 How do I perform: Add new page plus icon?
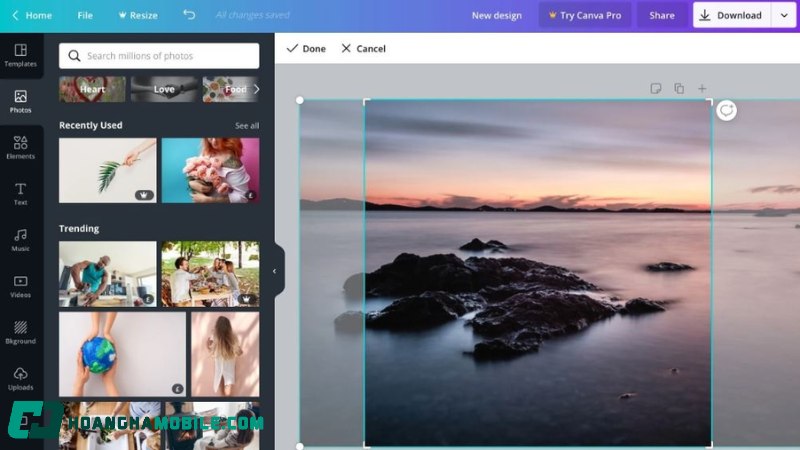point(702,89)
